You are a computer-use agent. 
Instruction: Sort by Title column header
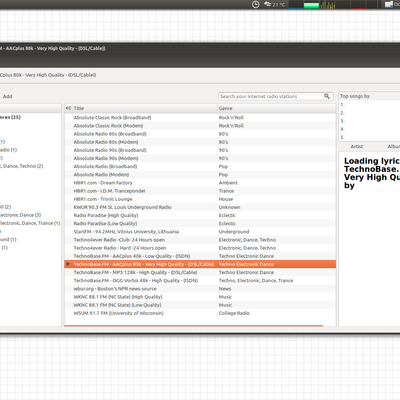[x=145, y=108]
